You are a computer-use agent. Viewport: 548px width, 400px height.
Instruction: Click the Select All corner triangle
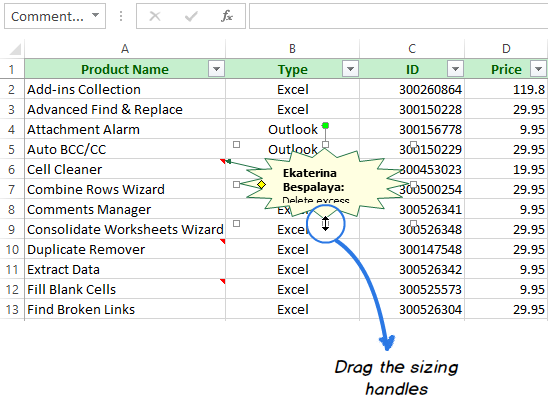(x=15, y=49)
